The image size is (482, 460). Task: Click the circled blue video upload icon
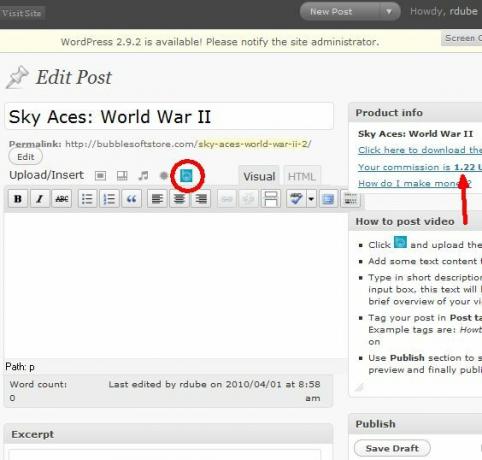coord(186,175)
